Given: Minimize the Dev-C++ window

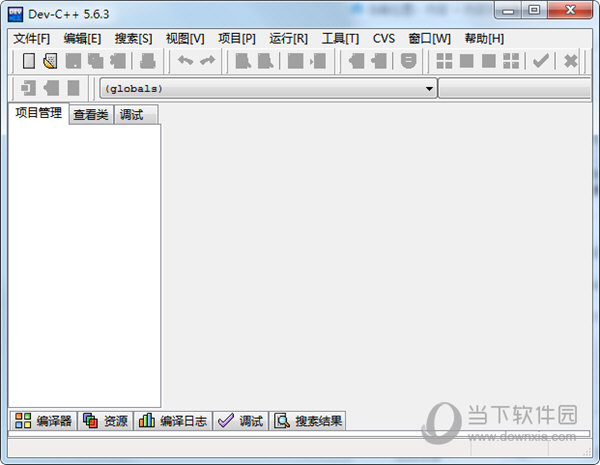Looking at the screenshot, I should tap(508, 10).
